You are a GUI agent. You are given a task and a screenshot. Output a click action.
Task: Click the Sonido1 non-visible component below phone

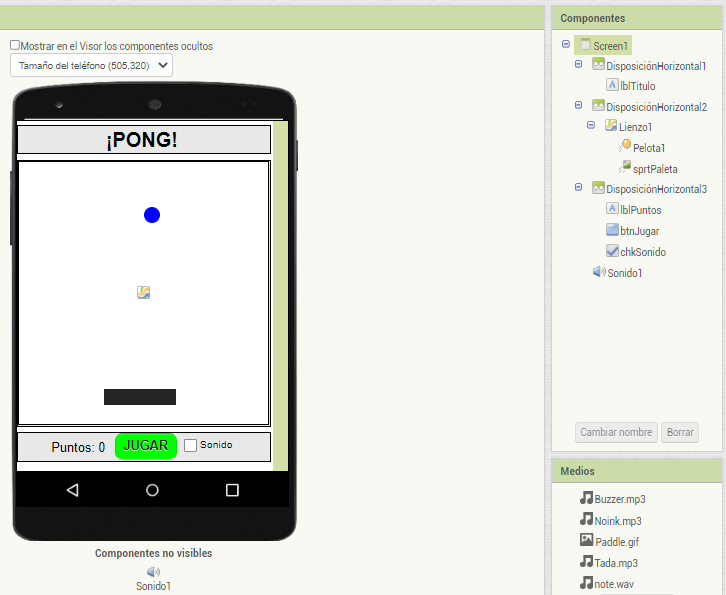click(153, 572)
